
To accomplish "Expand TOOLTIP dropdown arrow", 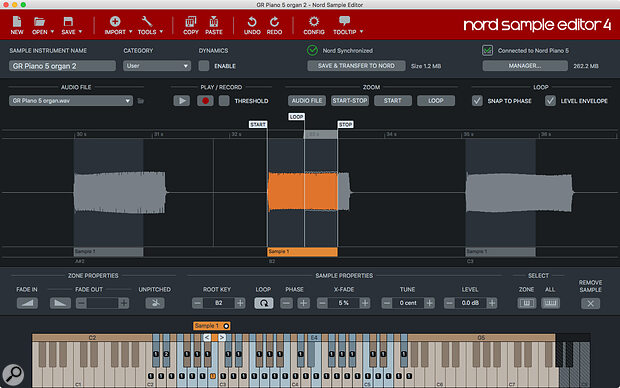I will [x=361, y=32].
